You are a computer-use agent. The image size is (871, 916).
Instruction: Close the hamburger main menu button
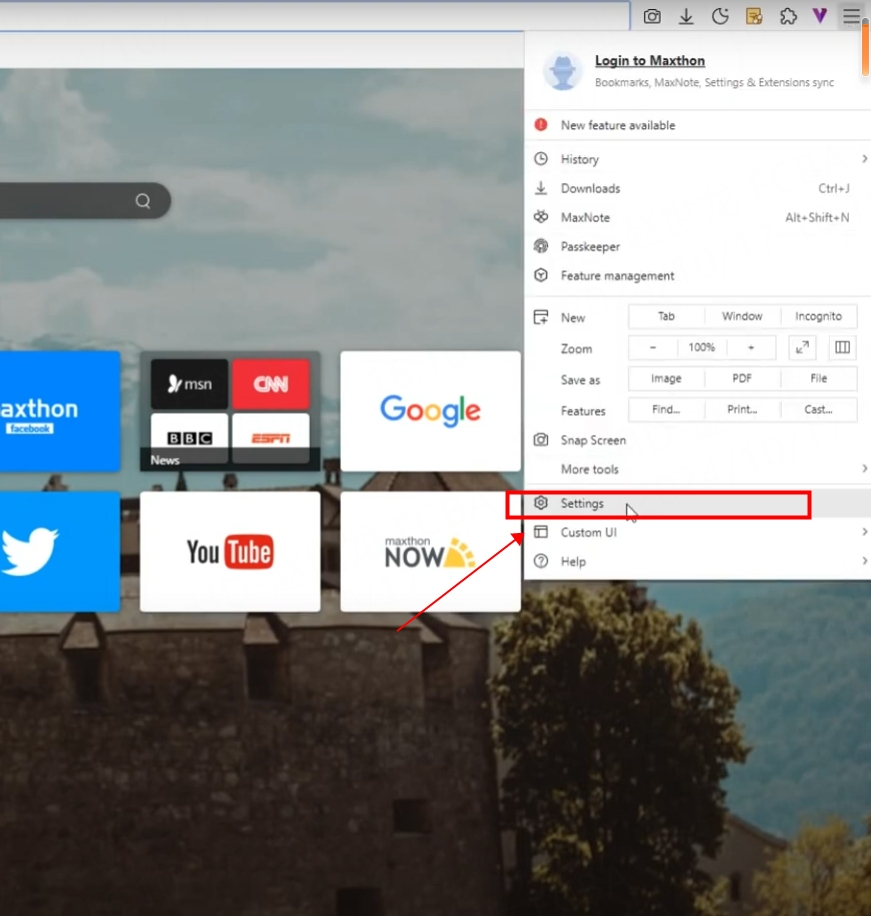coord(851,16)
